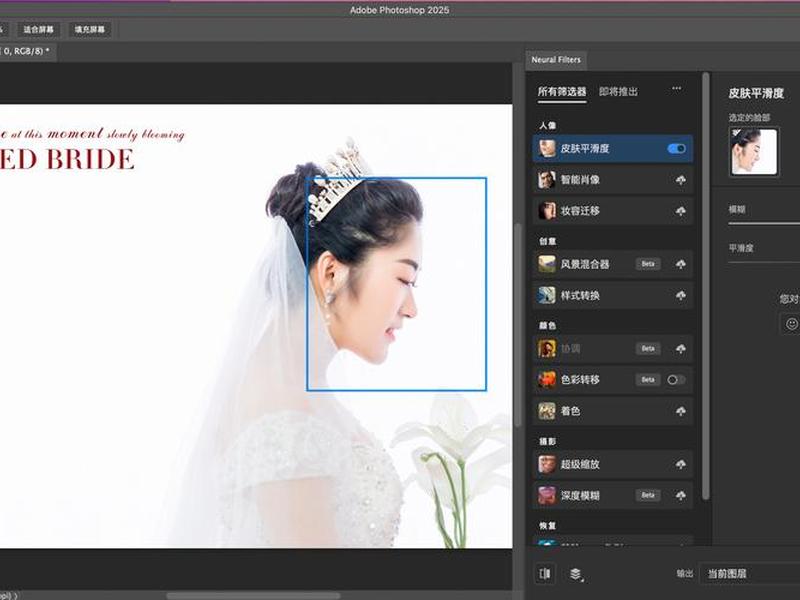Select the 风景混合器 filter row
800x600 pixels.
[612, 264]
